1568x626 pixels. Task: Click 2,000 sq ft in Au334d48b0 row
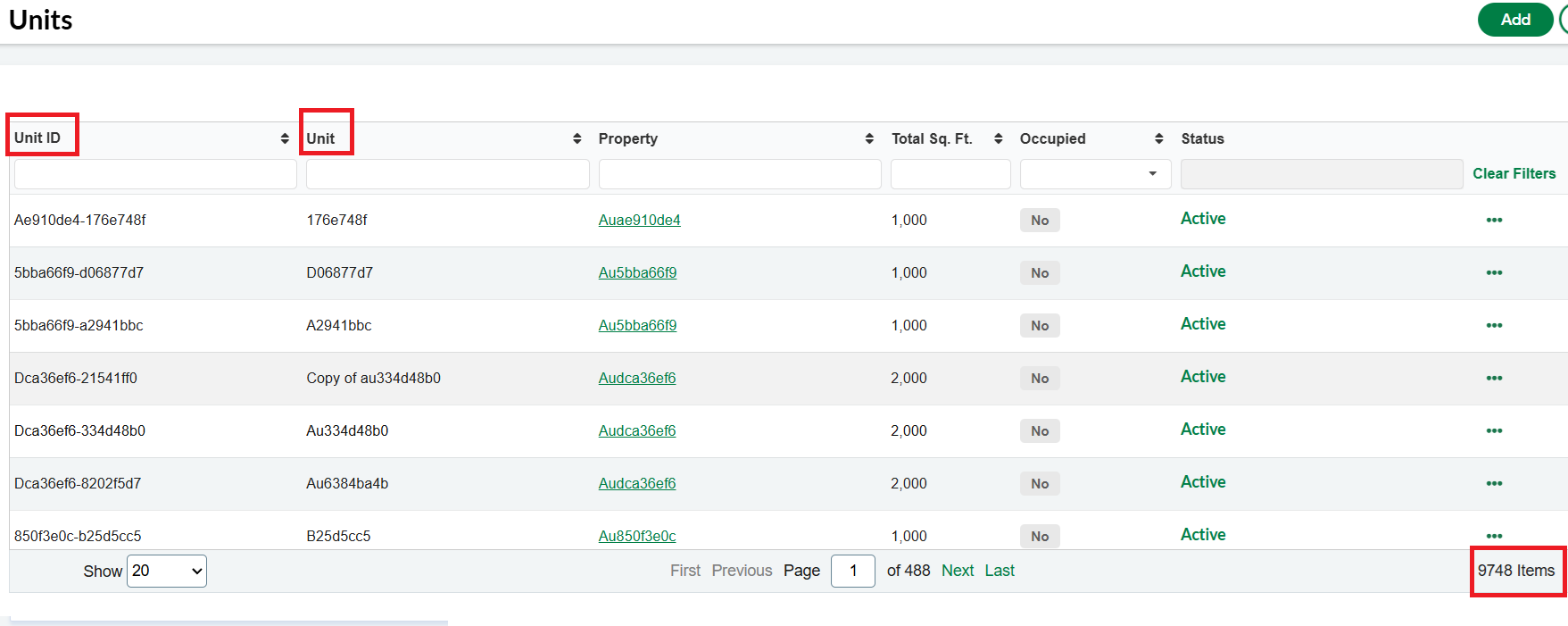tap(908, 430)
